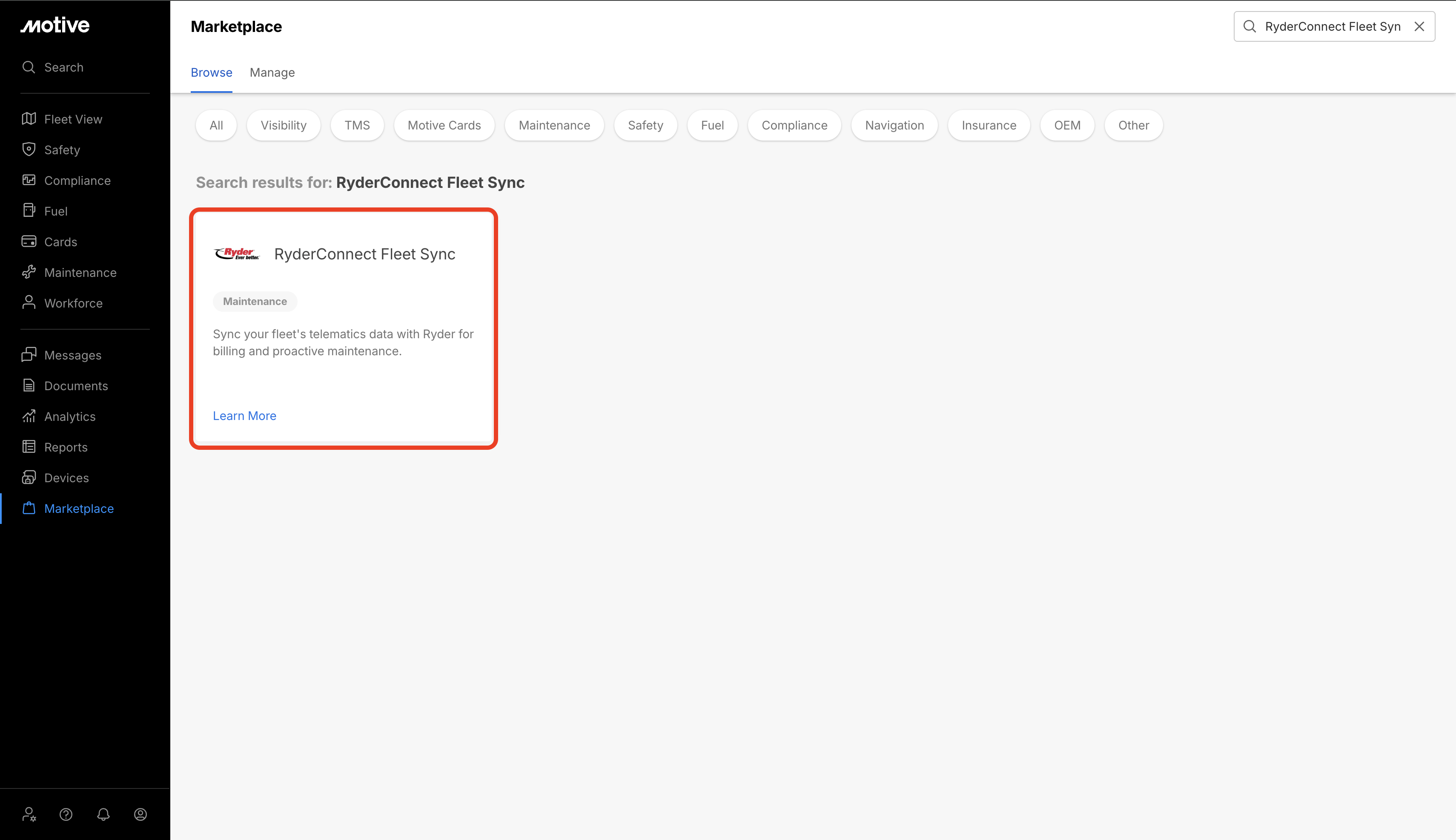
Task: Open the help question mark icon
Action: 66,814
